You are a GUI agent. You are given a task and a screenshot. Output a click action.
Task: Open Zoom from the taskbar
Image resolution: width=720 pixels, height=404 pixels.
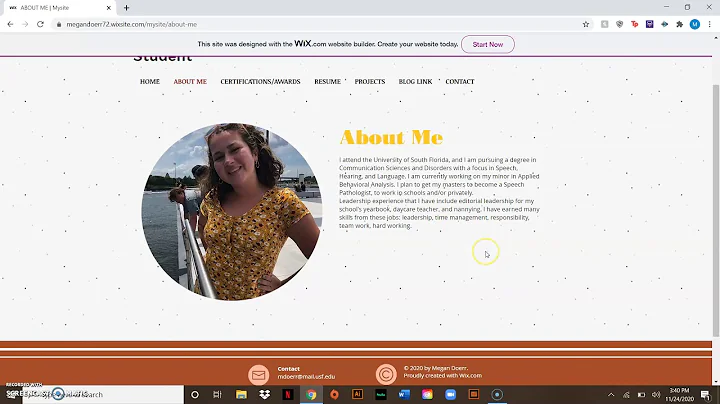pyautogui.click(x=450, y=394)
